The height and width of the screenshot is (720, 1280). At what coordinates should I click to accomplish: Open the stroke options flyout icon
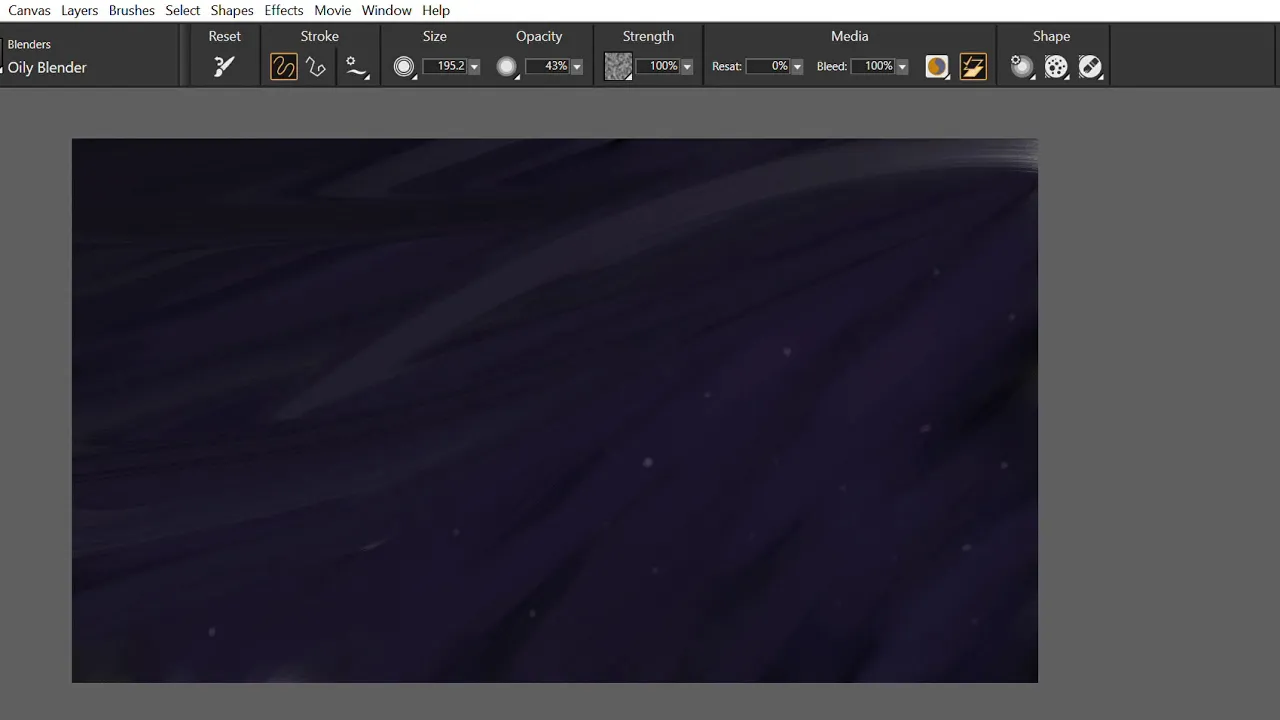[356, 67]
